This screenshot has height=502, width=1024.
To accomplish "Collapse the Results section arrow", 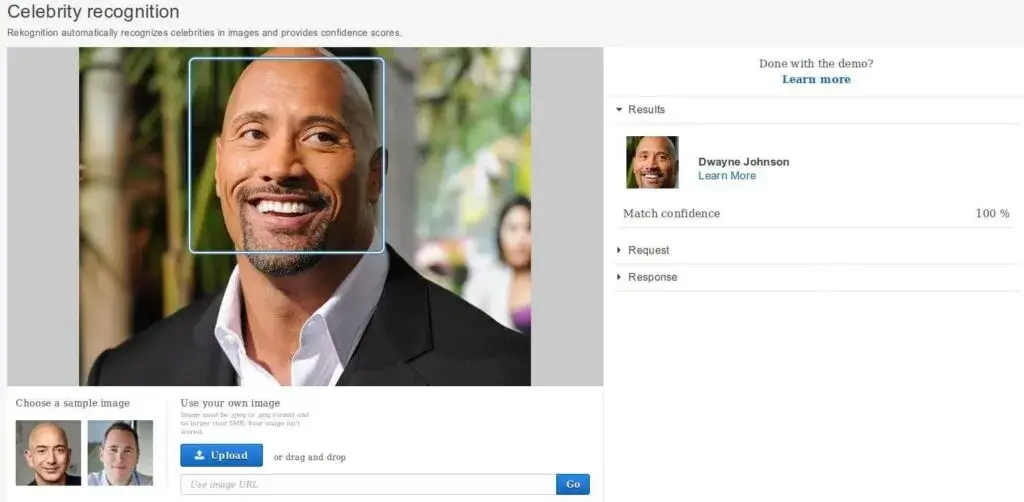I will click(619, 110).
